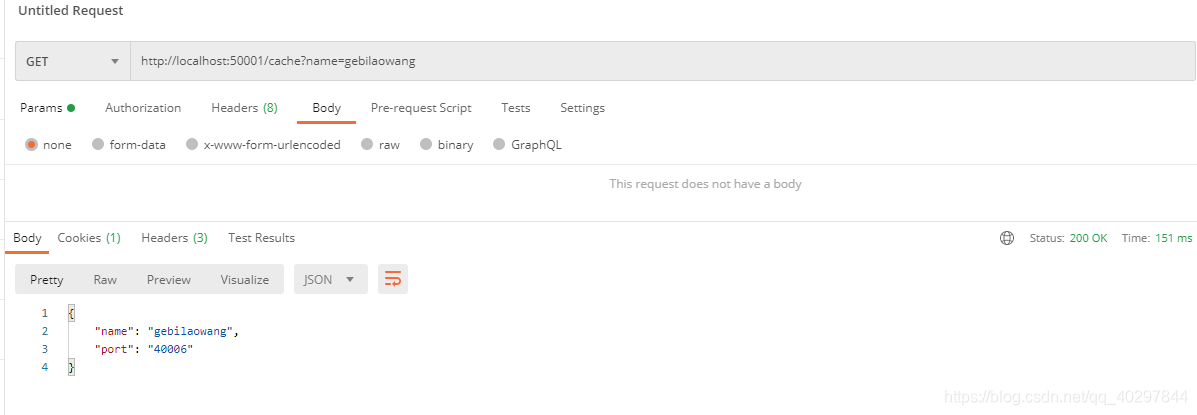Switch to the Params tab
This screenshot has height=415, width=1197.
click(x=47, y=108)
